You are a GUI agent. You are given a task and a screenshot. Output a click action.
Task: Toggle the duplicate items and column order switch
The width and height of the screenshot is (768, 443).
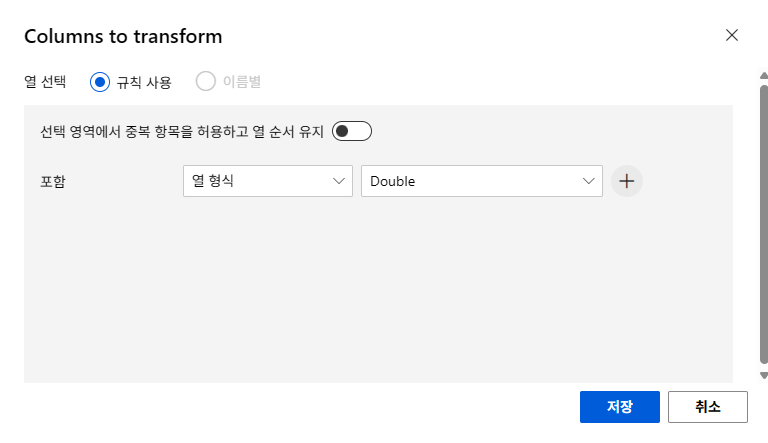(352, 131)
